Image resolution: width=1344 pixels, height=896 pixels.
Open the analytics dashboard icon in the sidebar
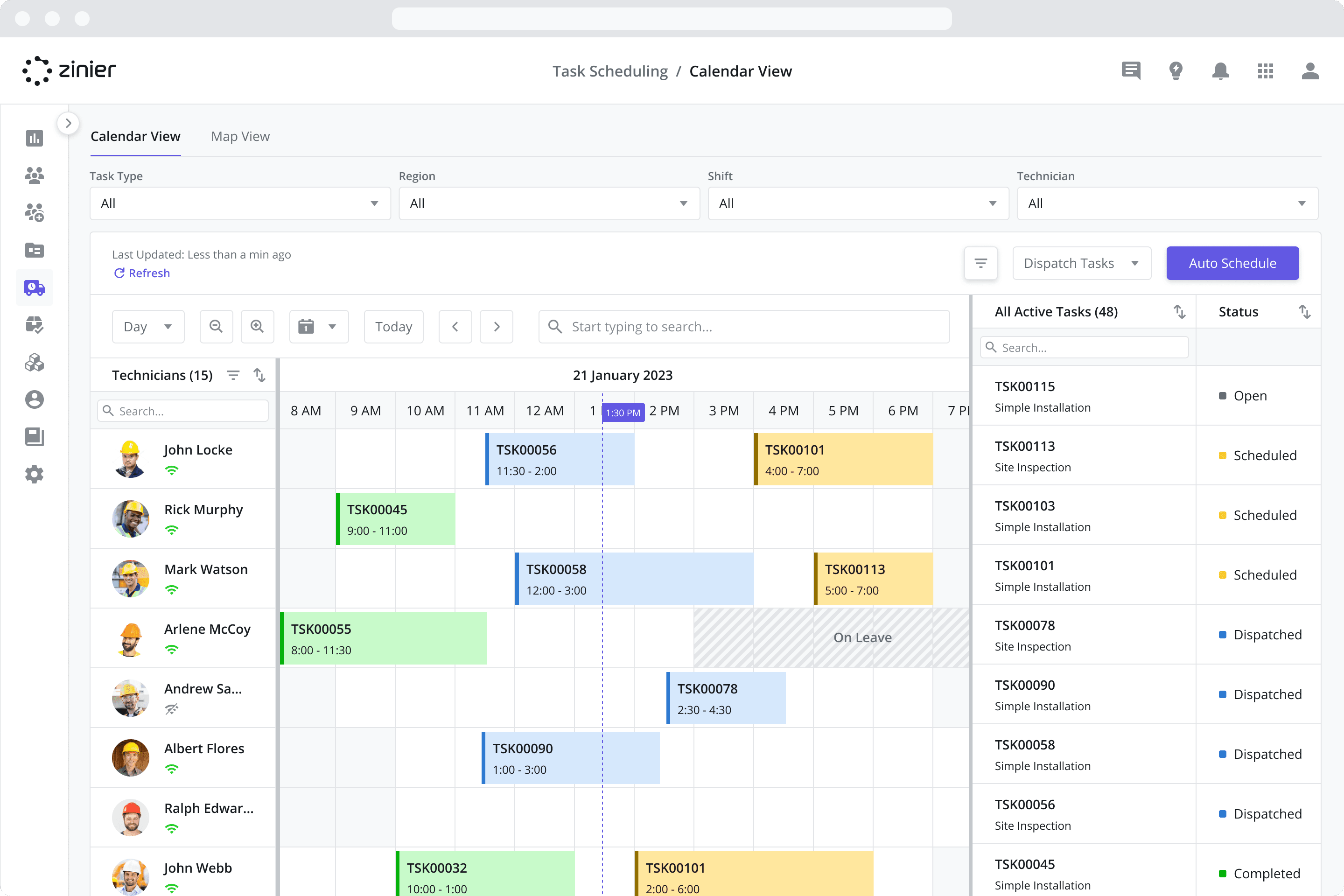(x=34, y=138)
